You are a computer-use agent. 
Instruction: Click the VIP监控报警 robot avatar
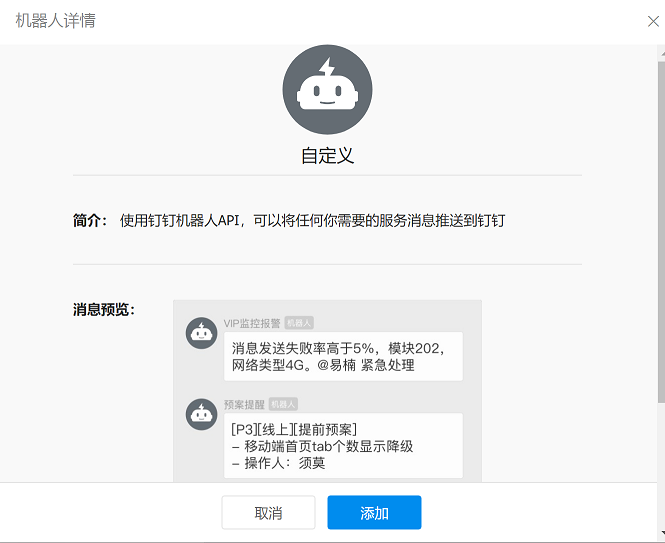(201, 333)
